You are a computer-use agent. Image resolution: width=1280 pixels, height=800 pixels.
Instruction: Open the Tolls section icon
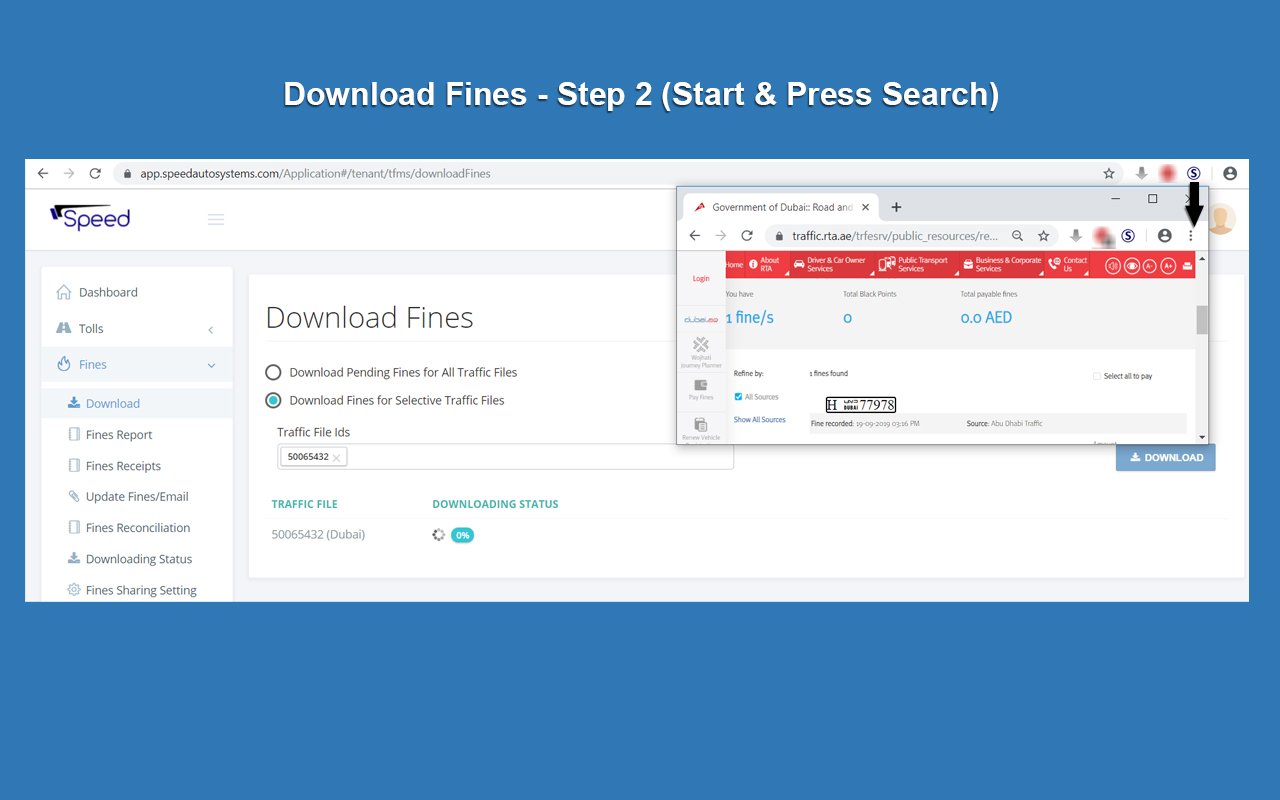tap(62, 328)
